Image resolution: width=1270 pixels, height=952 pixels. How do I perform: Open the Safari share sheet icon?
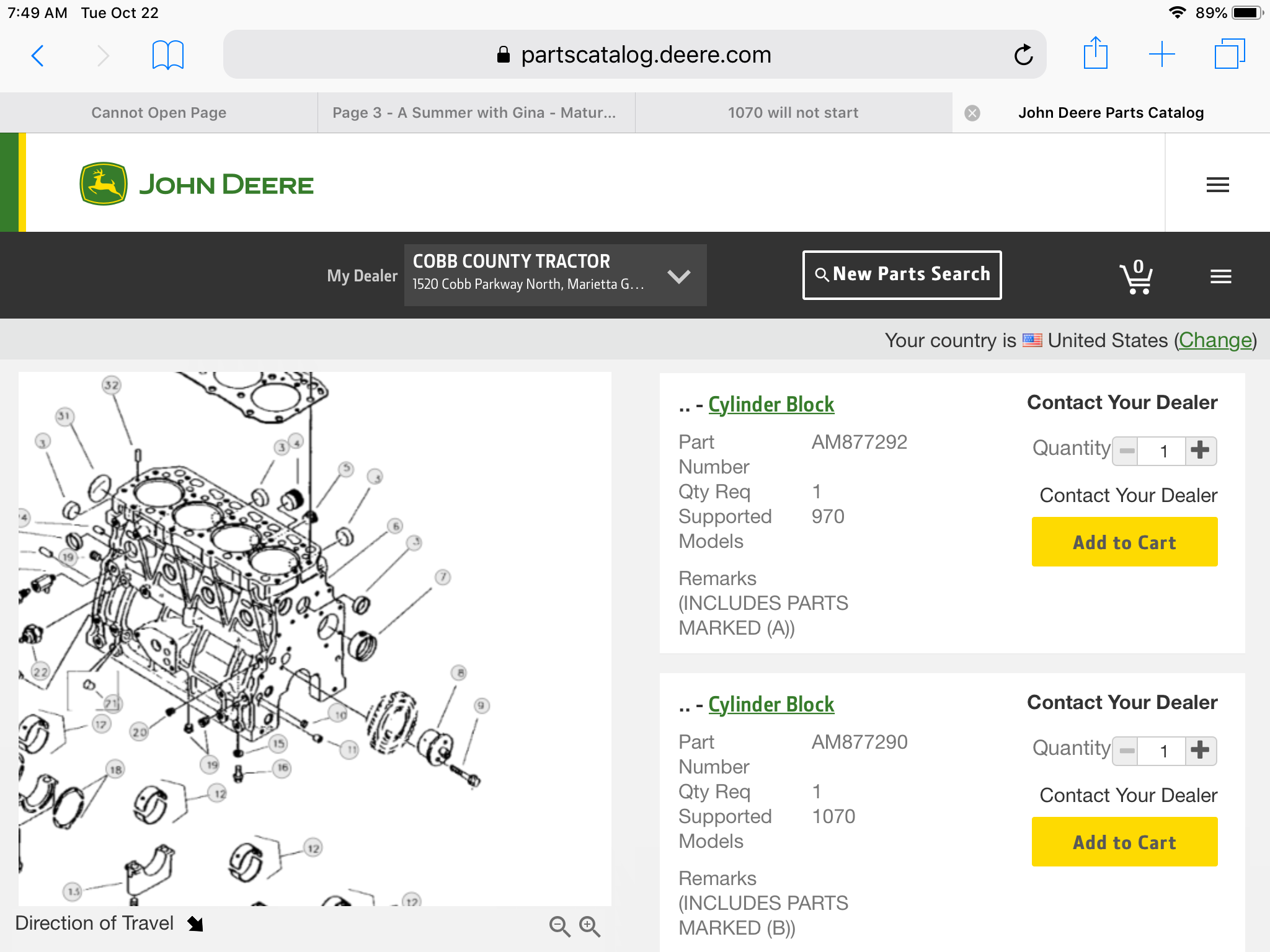pyautogui.click(x=1096, y=53)
